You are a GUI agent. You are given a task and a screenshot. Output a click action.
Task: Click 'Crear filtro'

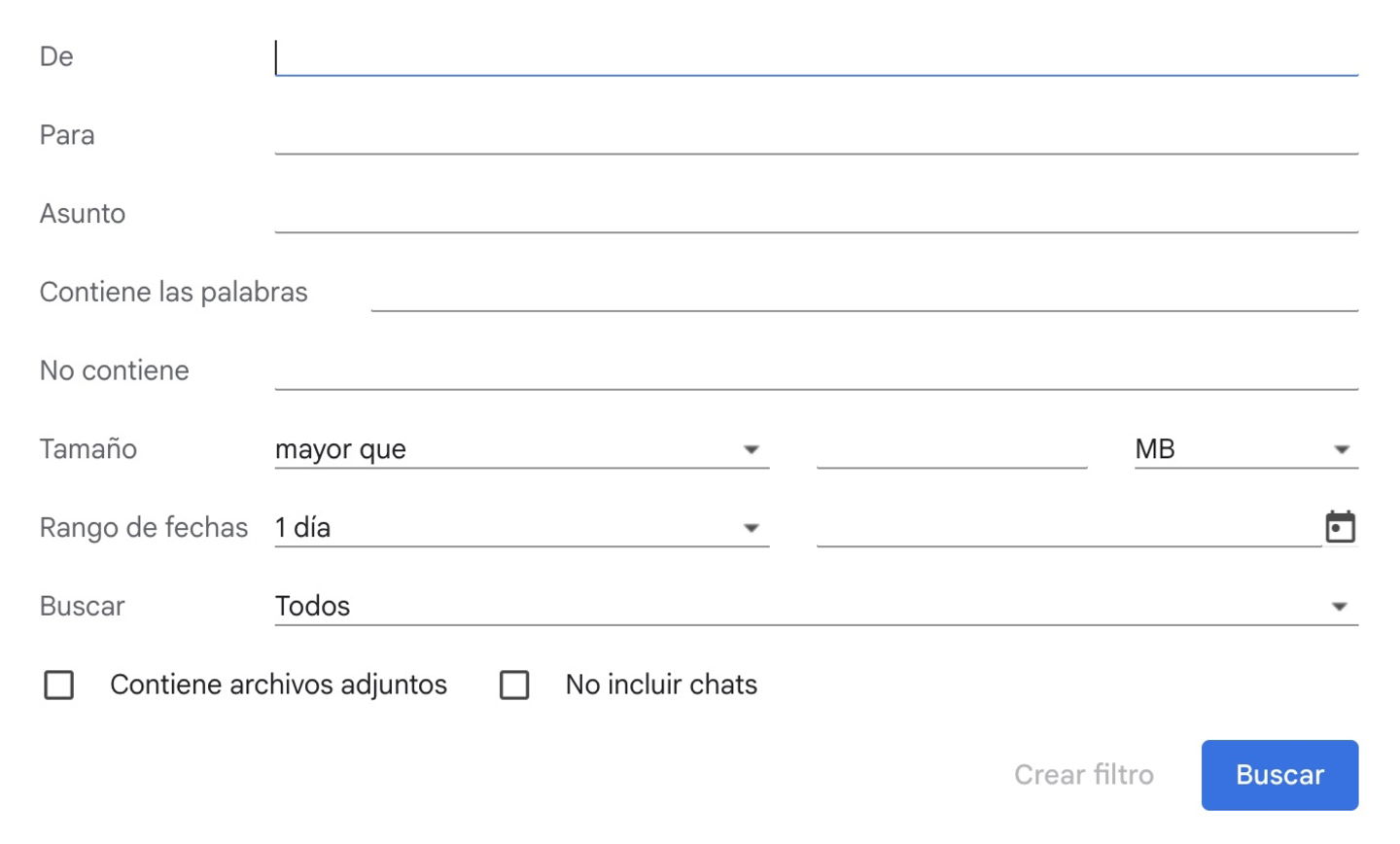point(1083,775)
